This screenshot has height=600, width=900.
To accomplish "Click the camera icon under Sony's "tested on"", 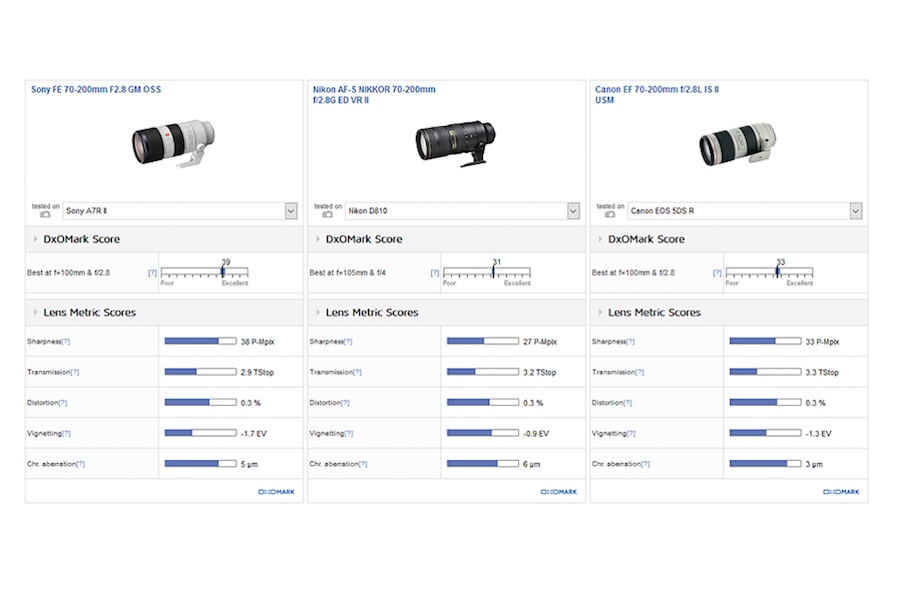I will click(x=45, y=215).
